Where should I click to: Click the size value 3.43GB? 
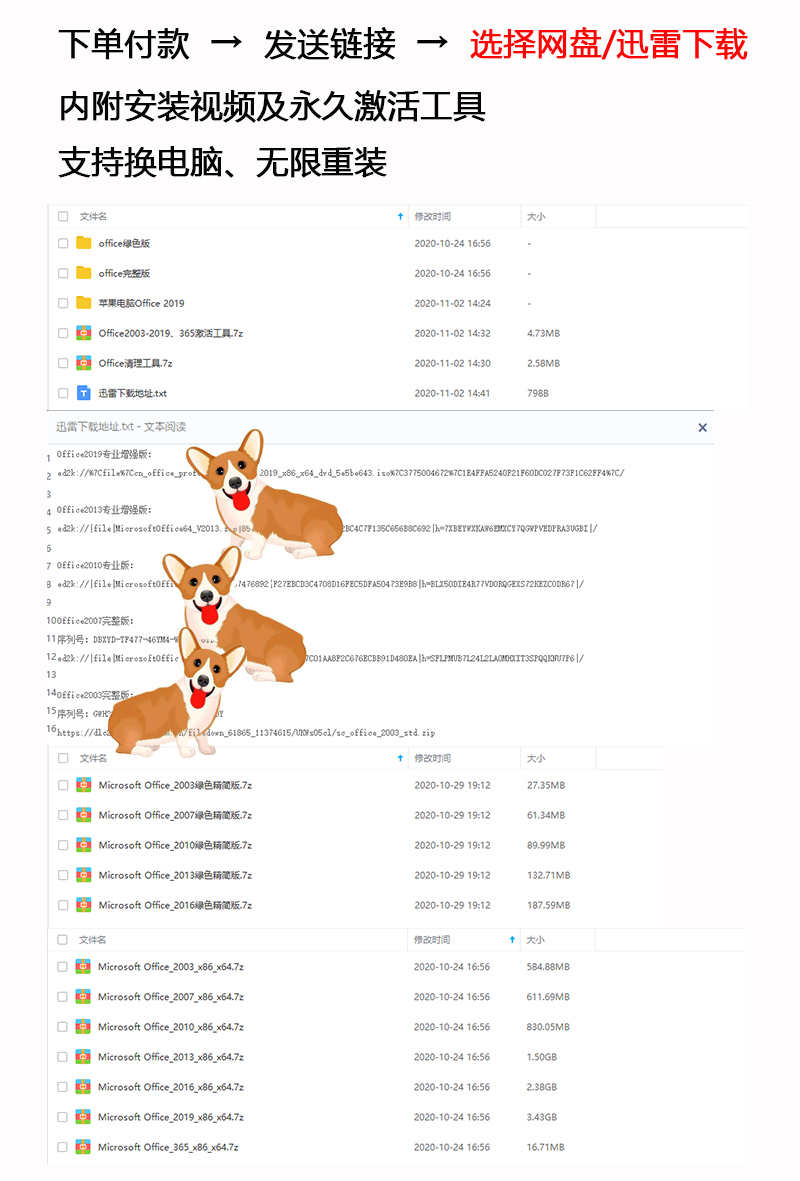pyautogui.click(x=542, y=1117)
